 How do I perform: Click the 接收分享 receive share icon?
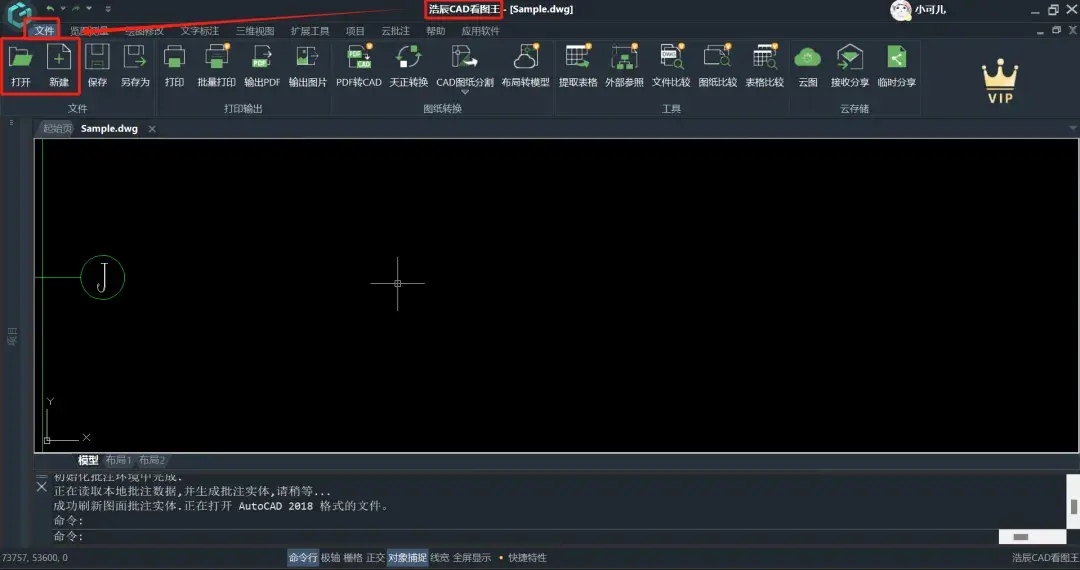[850, 57]
